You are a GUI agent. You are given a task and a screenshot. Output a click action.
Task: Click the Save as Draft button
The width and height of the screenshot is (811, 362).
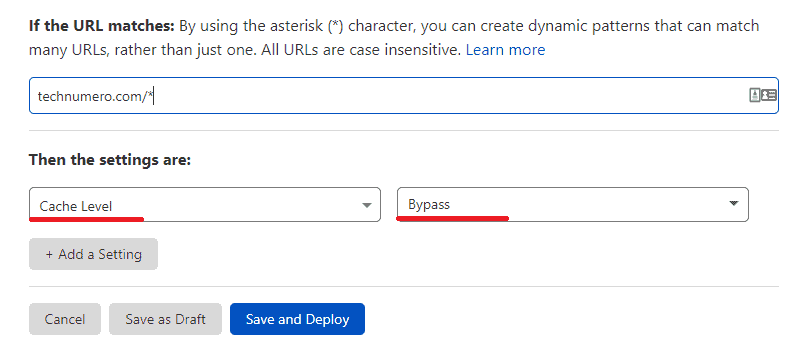165,319
